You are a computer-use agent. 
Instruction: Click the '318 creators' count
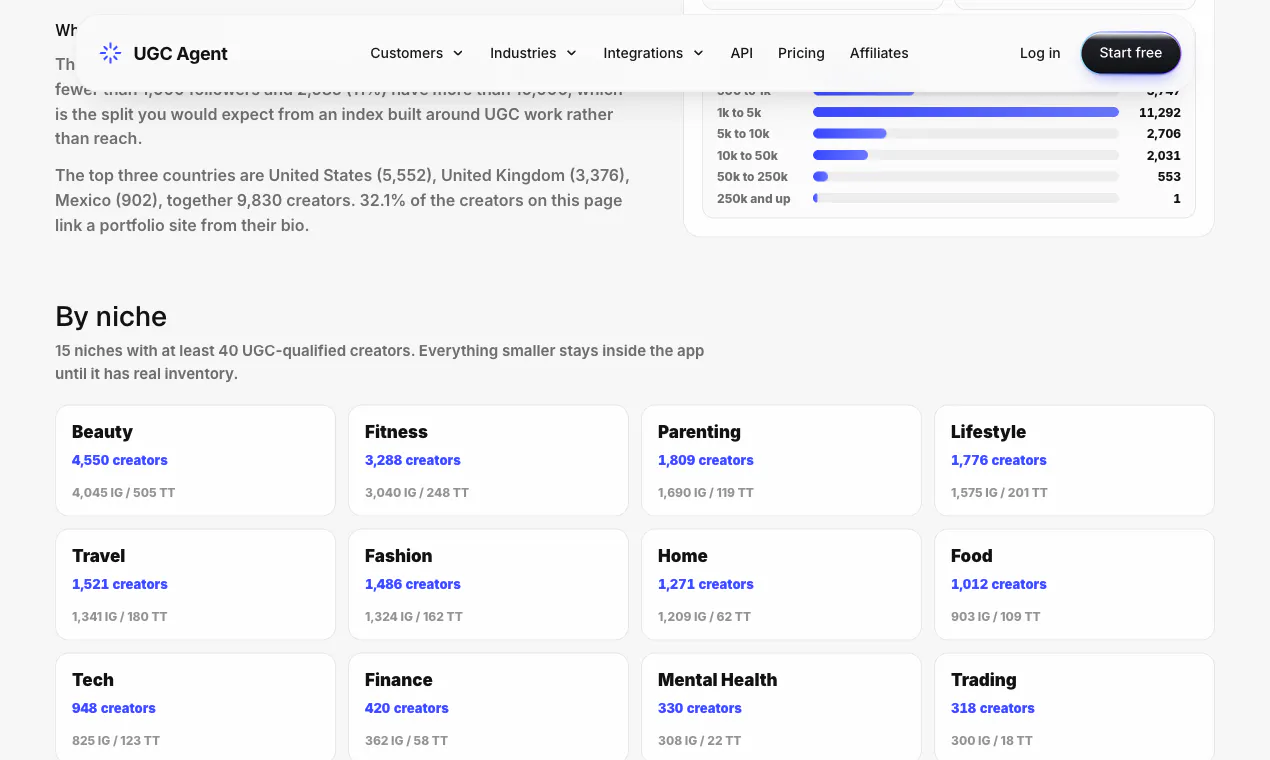coord(992,708)
